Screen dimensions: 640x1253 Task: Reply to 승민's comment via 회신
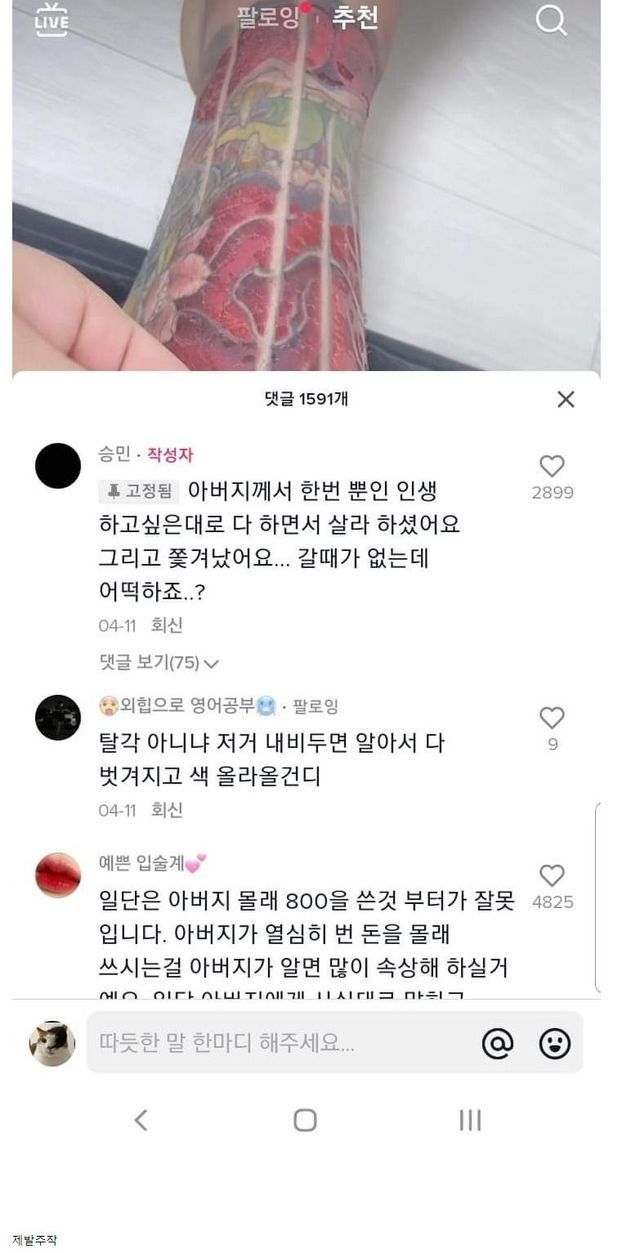click(167, 625)
